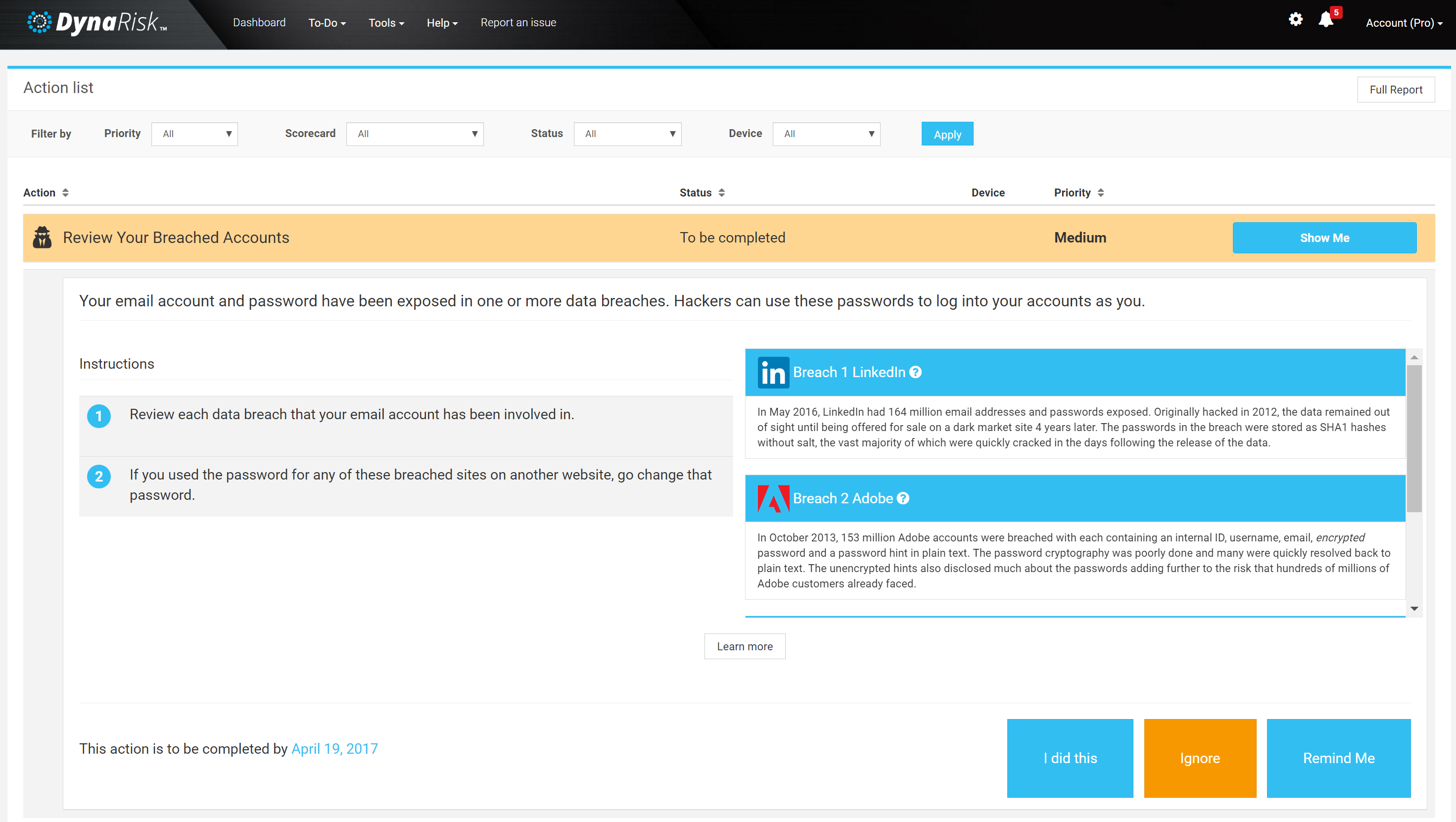Screen dimensions: 1456x822
Task: Click the LinkedIn breach help question icon
Action: tap(916, 372)
